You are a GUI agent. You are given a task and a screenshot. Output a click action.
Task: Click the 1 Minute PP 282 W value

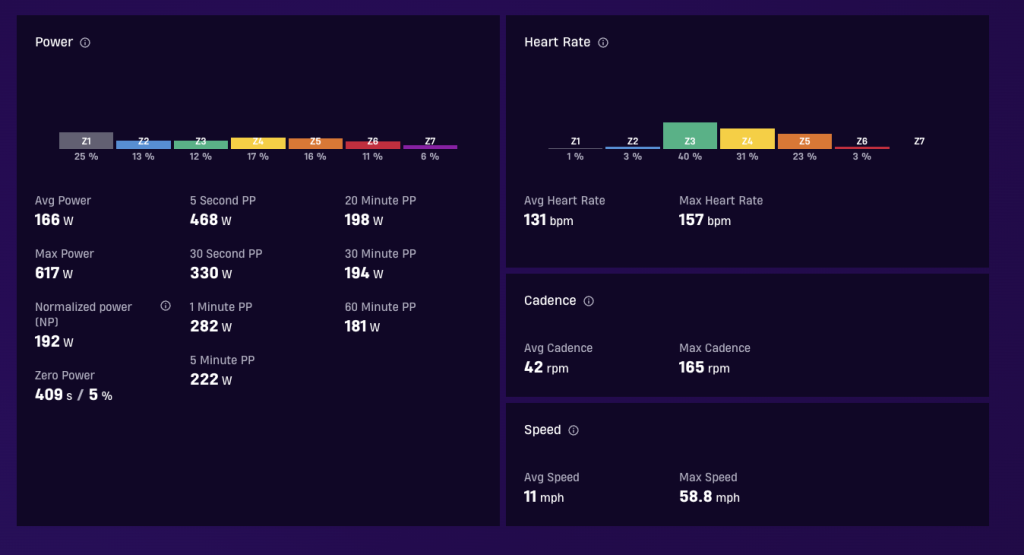[211, 326]
